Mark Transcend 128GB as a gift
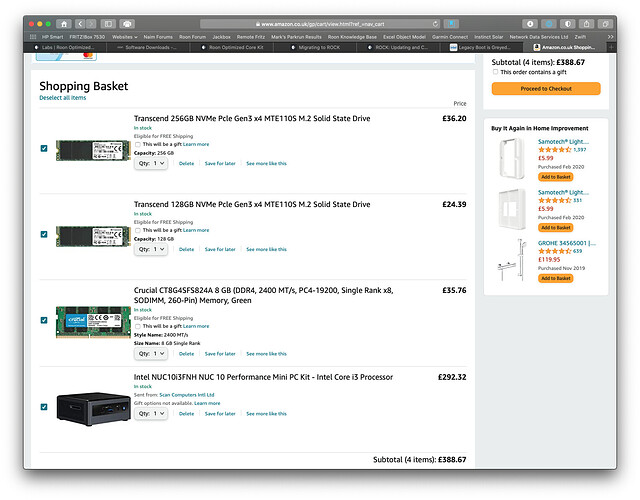 [x=138, y=230]
